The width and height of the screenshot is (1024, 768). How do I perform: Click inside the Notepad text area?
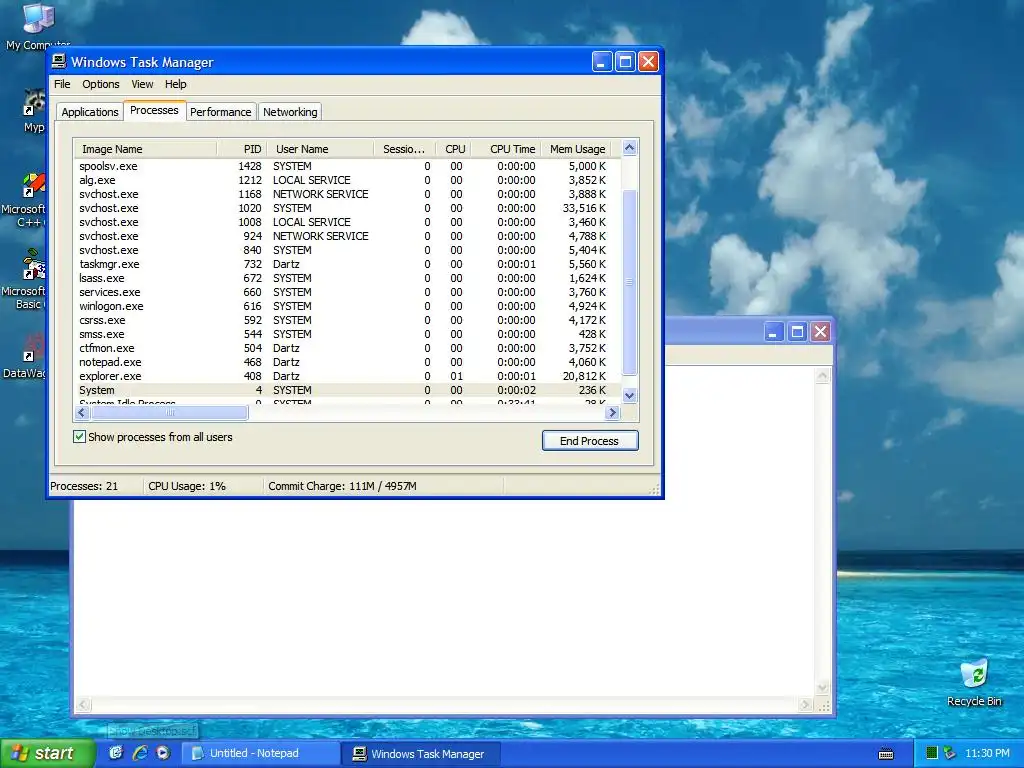[x=444, y=598]
